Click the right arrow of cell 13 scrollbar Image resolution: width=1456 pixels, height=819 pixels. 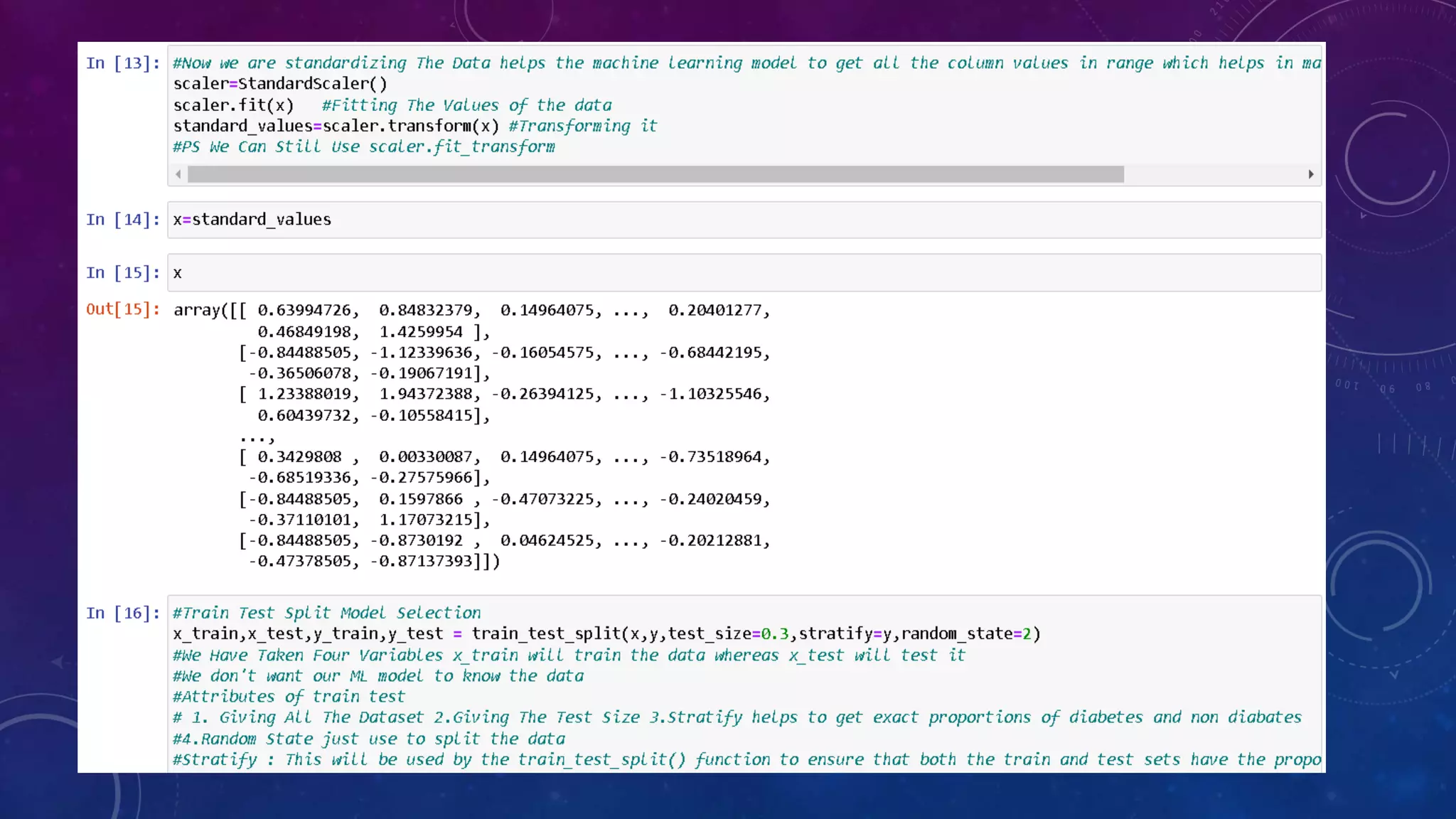point(1311,174)
